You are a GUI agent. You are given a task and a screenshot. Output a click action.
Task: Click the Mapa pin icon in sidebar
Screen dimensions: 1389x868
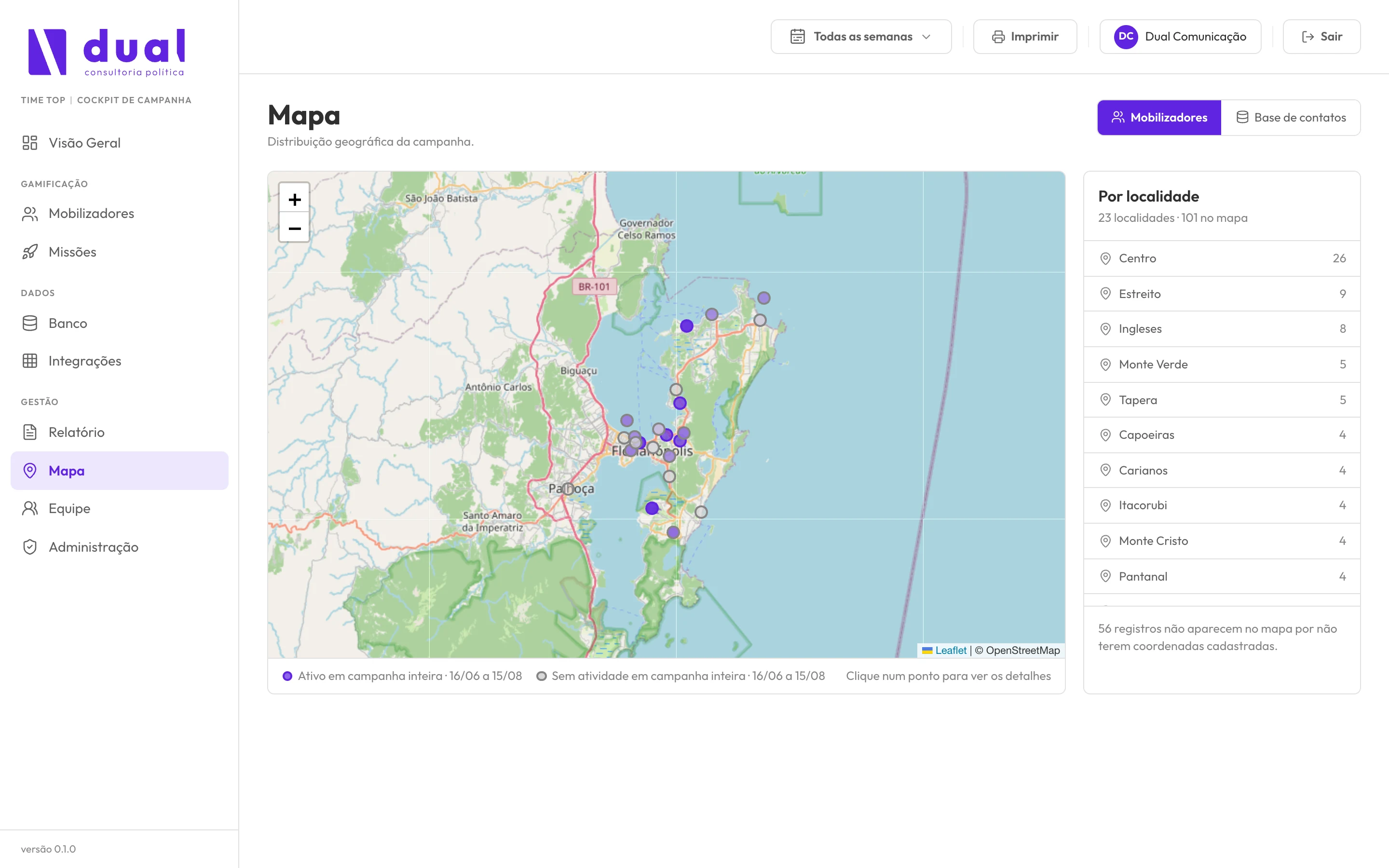tap(30, 471)
